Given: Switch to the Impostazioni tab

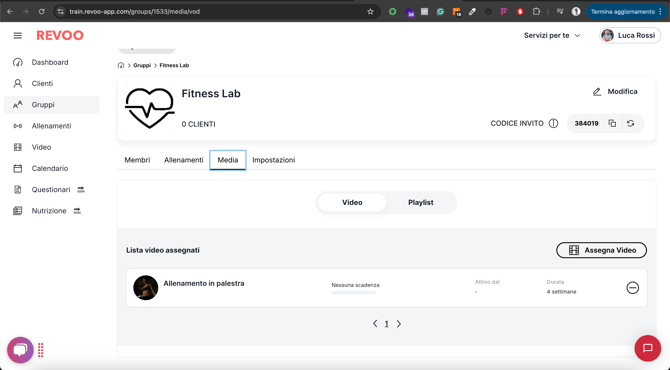Looking at the screenshot, I should (273, 160).
